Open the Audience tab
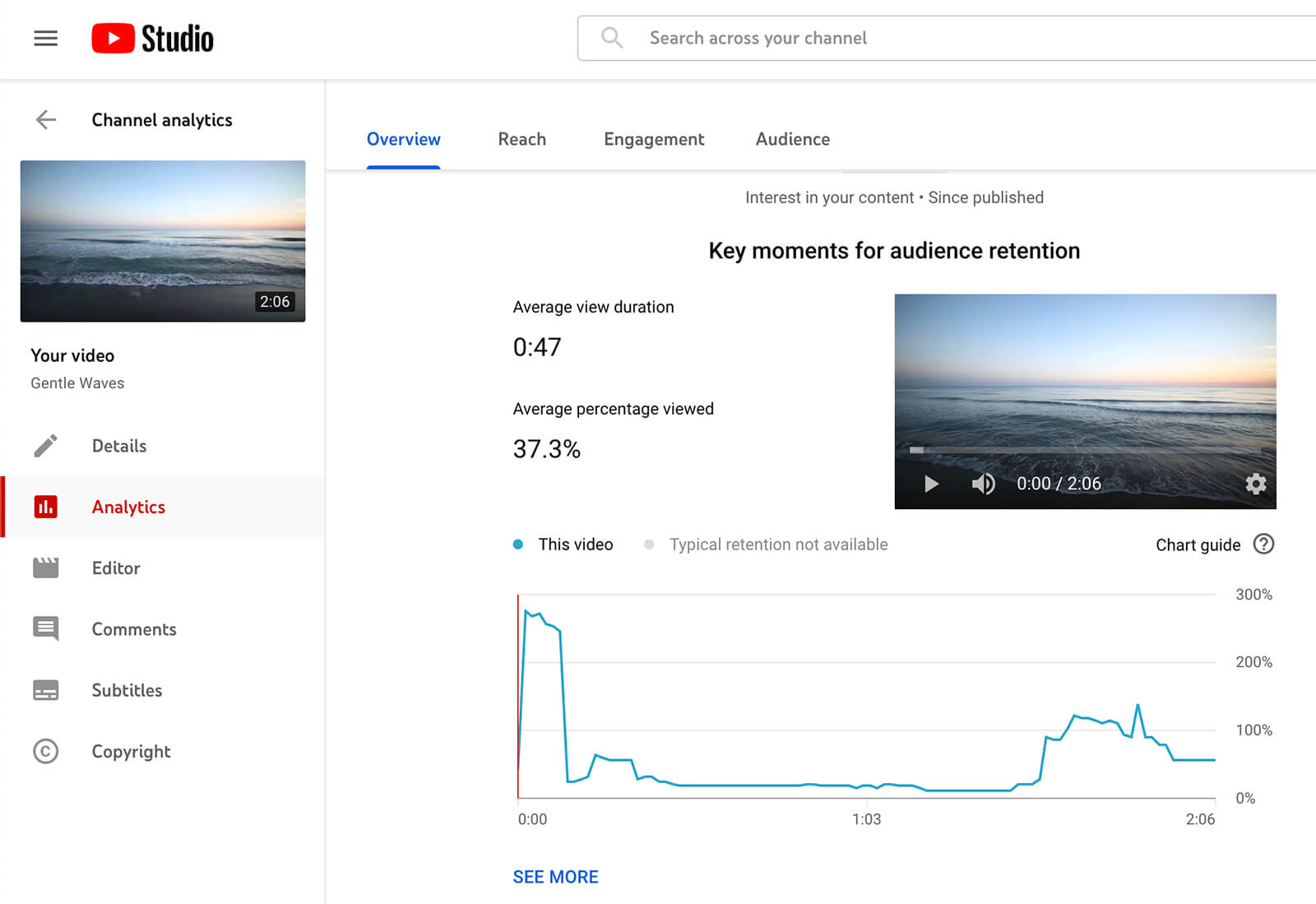The width and height of the screenshot is (1316, 904). coord(792,139)
